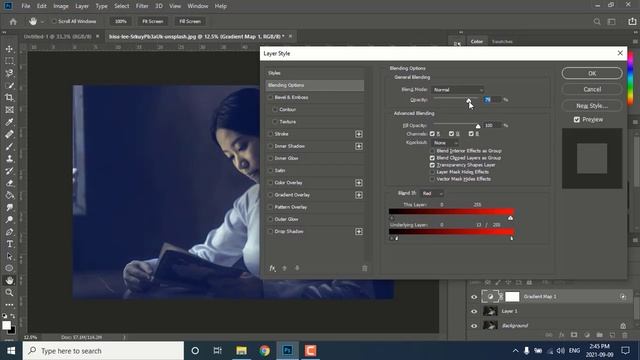Screen dimensions: 640x360
Task: Select the Crop tool
Action: [9, 98]
